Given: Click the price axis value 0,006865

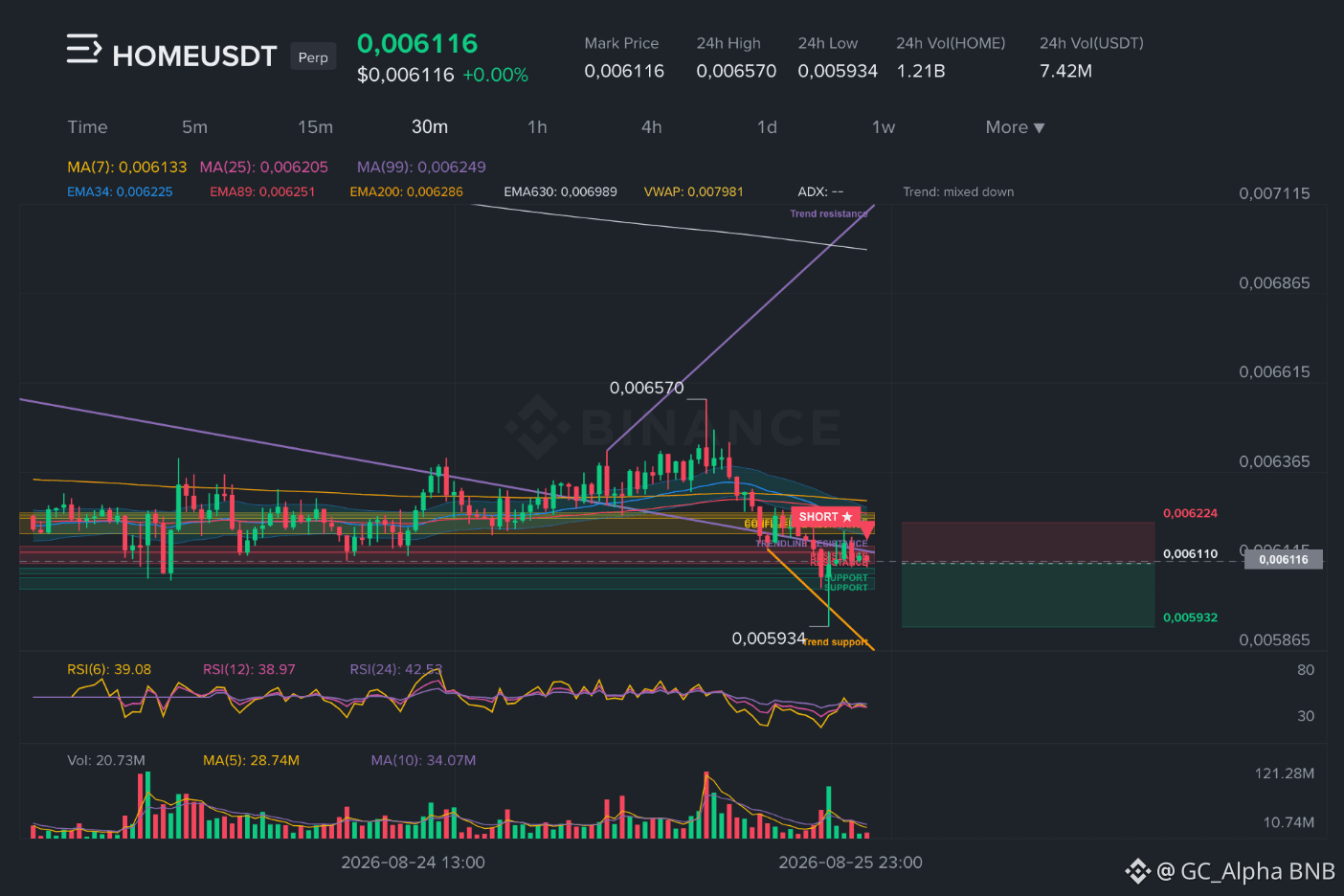Looking at the screenshot, I should pos(1274,283).
